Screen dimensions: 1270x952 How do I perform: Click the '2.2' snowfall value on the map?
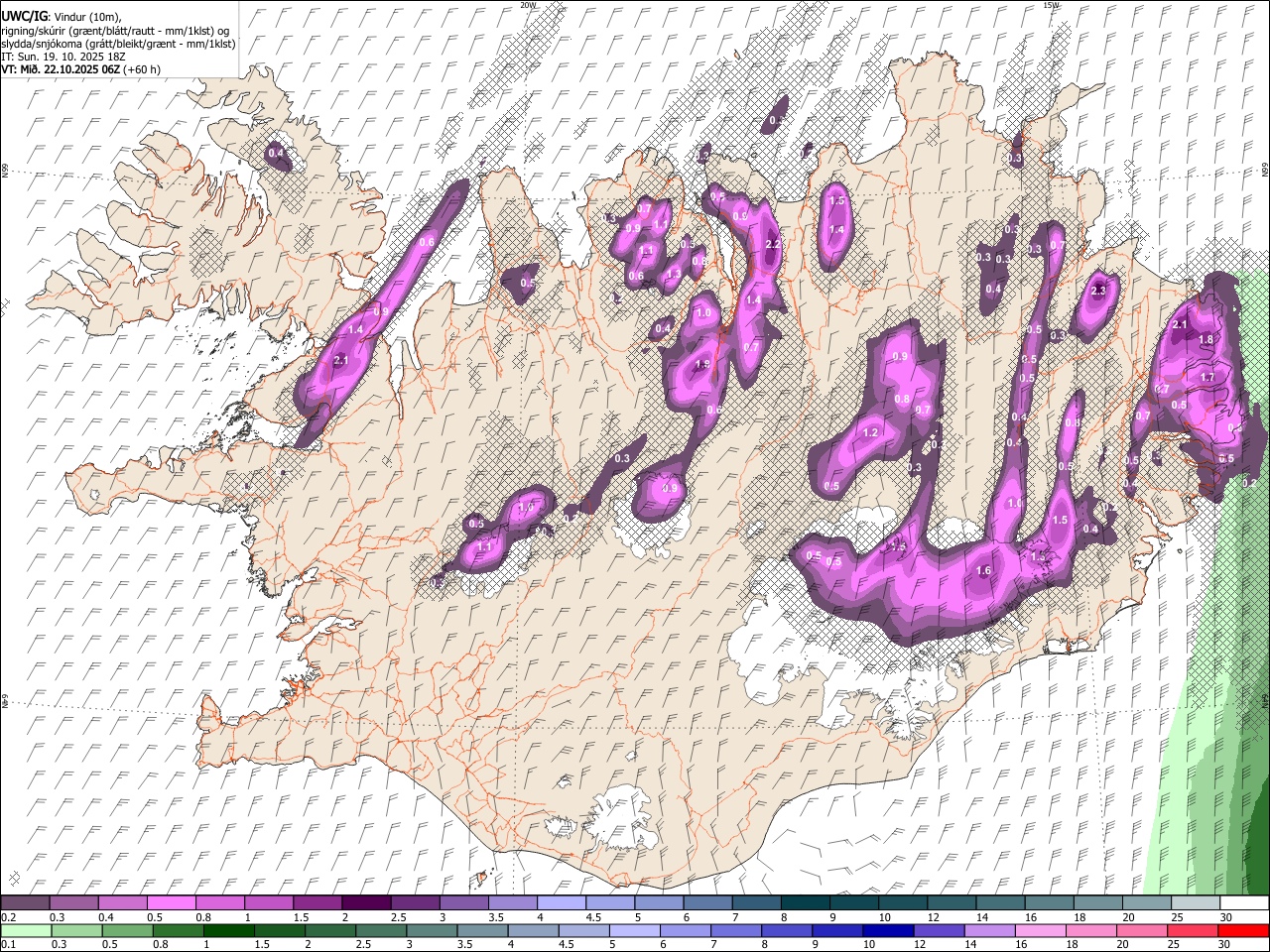click(x=774, y=244)
